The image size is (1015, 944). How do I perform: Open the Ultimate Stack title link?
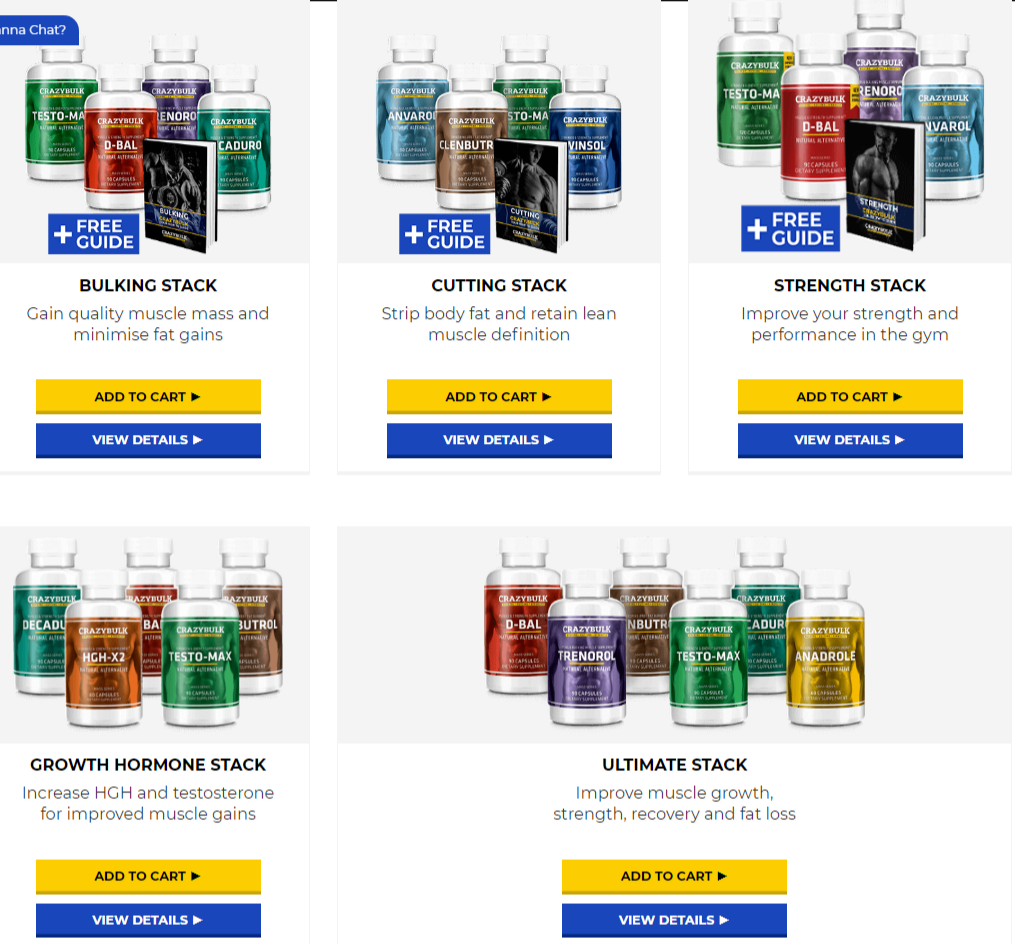pos(675,765)
